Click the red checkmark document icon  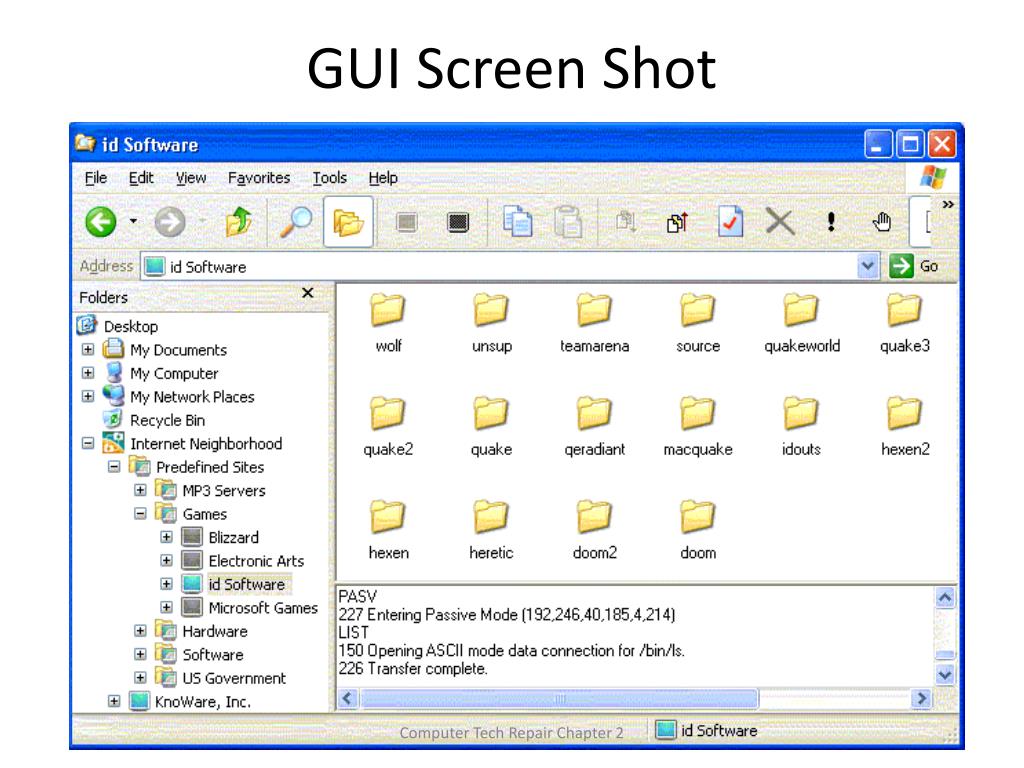[729, 222]
